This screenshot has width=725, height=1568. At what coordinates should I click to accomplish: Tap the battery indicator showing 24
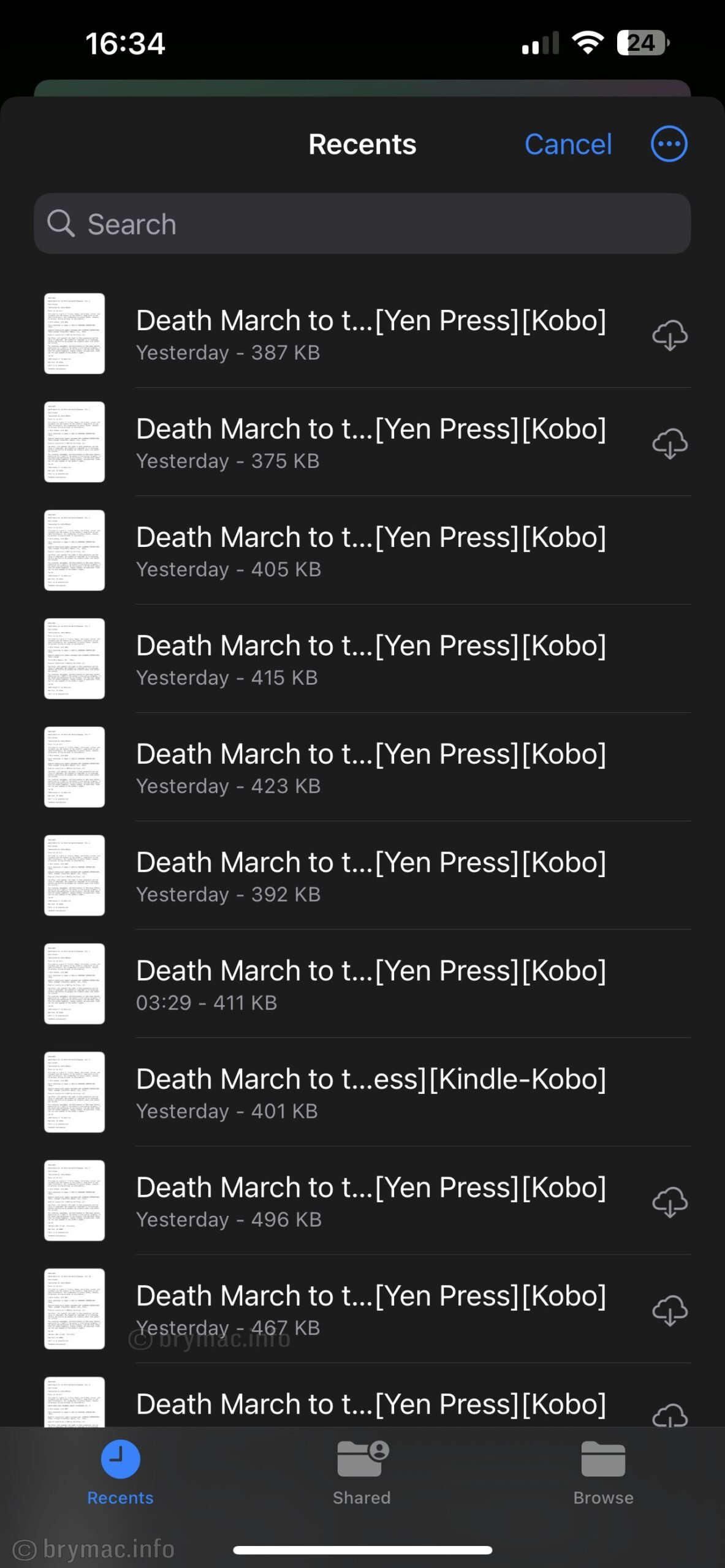[x=642, y=43]
